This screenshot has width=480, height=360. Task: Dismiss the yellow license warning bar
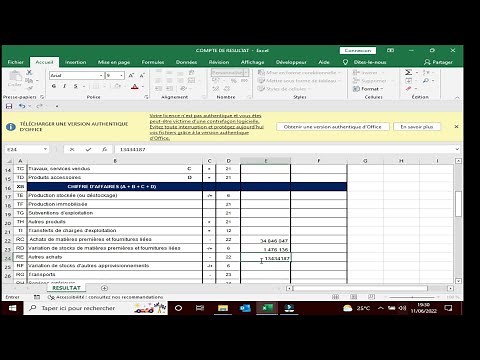coord(456,127)
